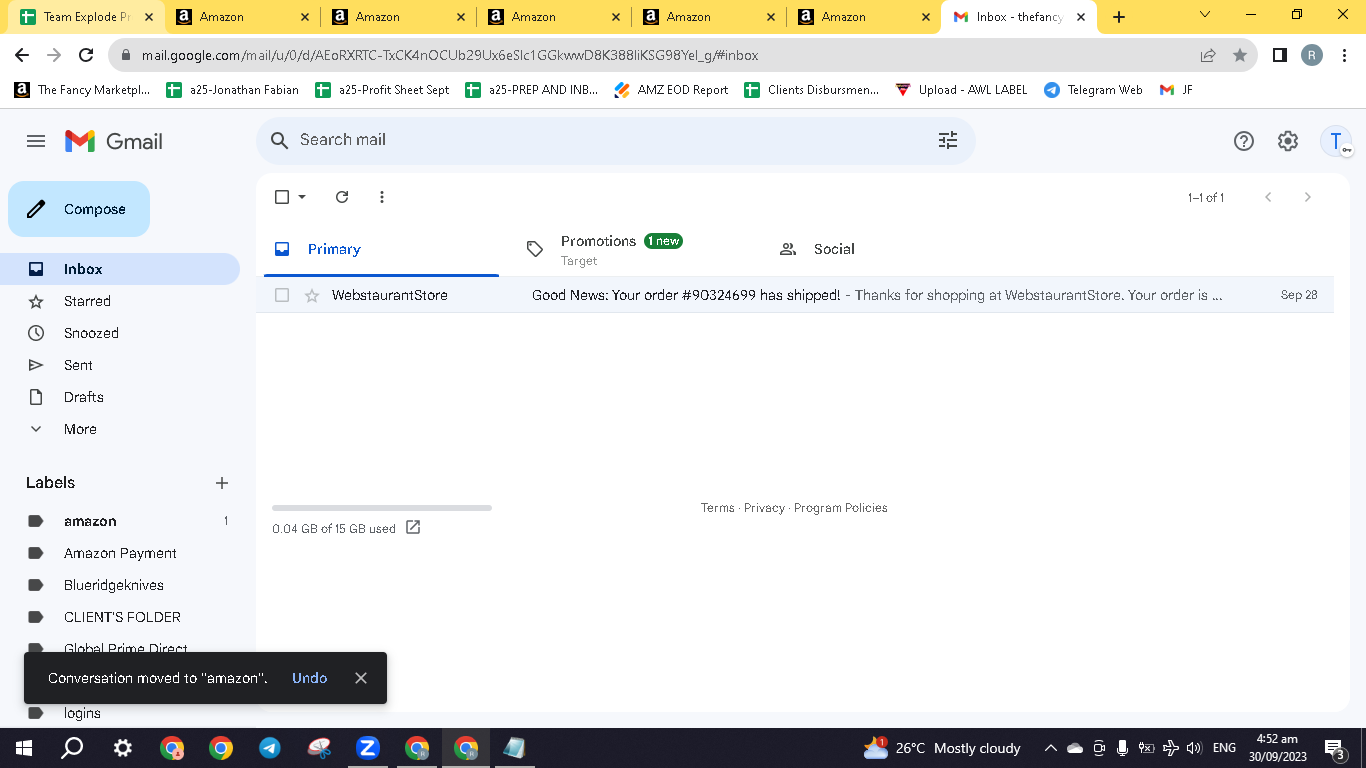Open the Upload - AWL LABEL bookmark
The width and height of the screenshot is (1366, 768).
tap(962, 90)
